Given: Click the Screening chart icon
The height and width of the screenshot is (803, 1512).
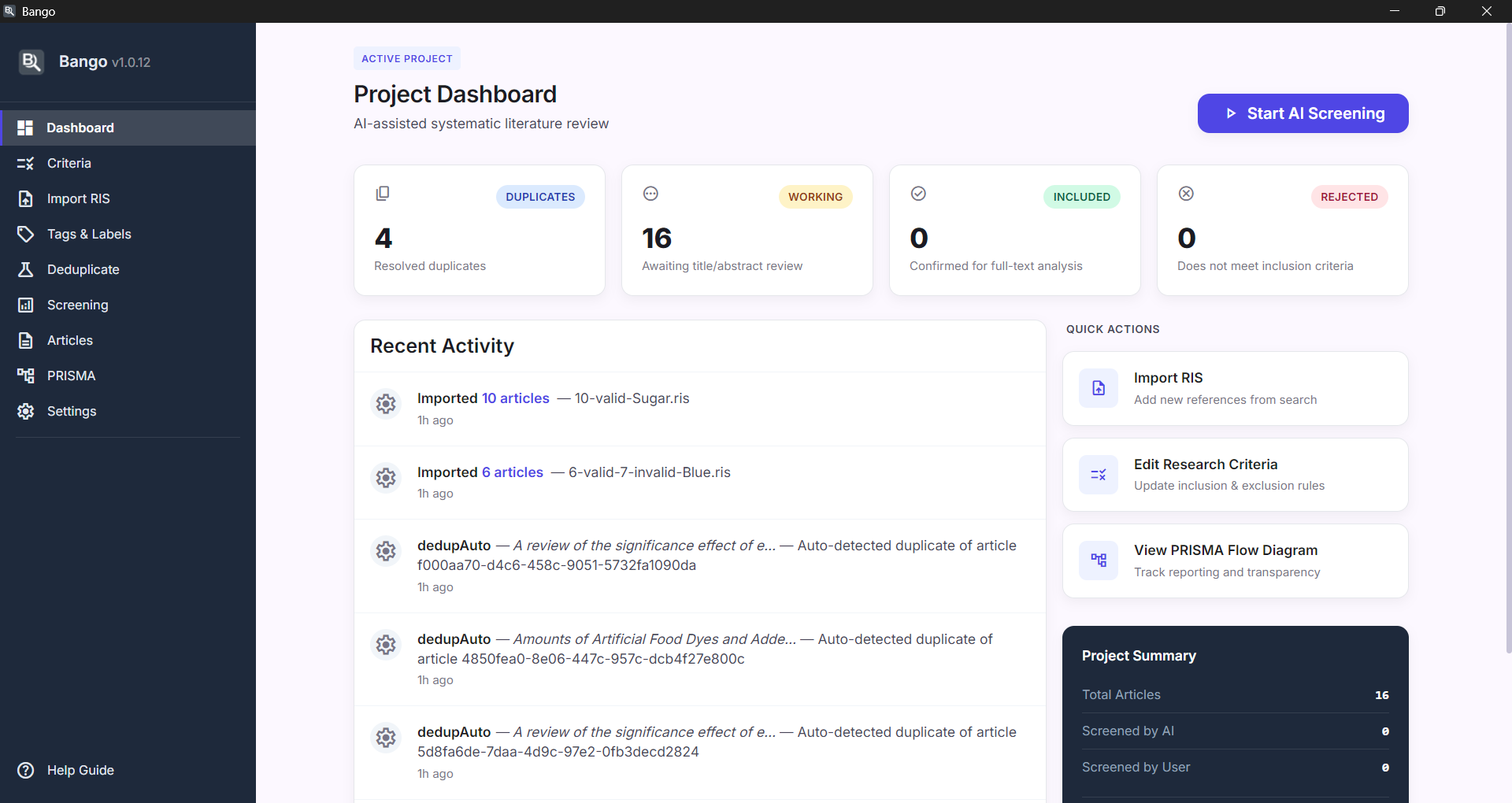Looking at the screenshot, I should pos(25,305).
